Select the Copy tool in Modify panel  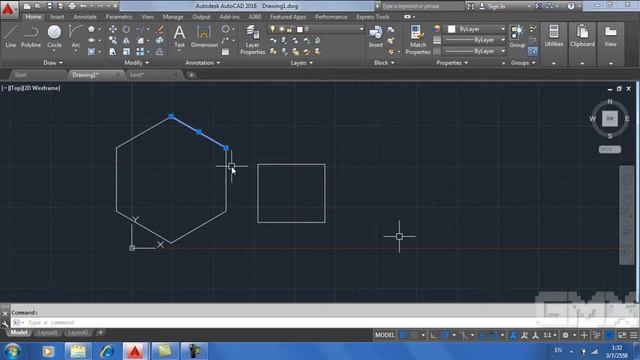(113, 40)
